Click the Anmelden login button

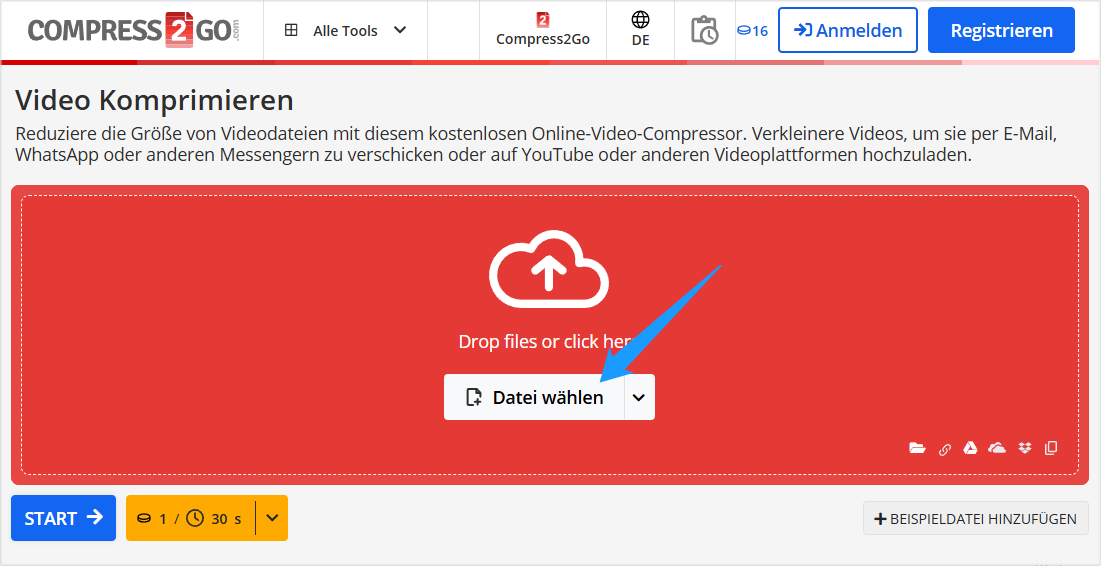click(x=848, y=30)
